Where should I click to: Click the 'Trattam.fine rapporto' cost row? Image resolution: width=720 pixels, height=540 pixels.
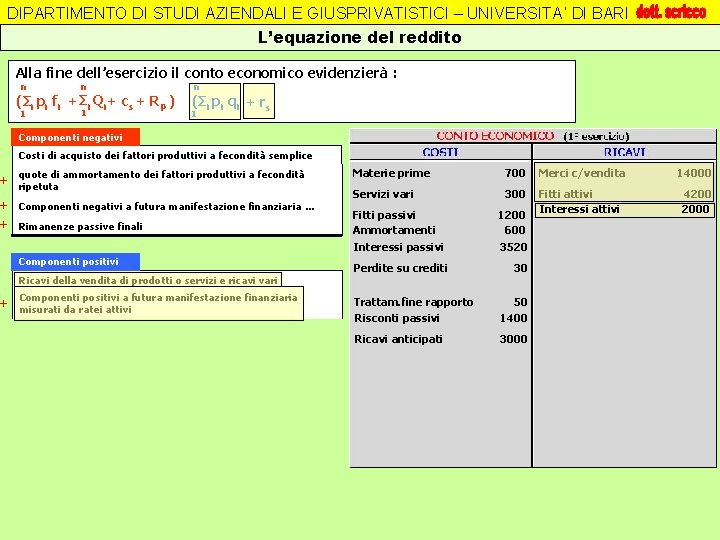(440, 302)
